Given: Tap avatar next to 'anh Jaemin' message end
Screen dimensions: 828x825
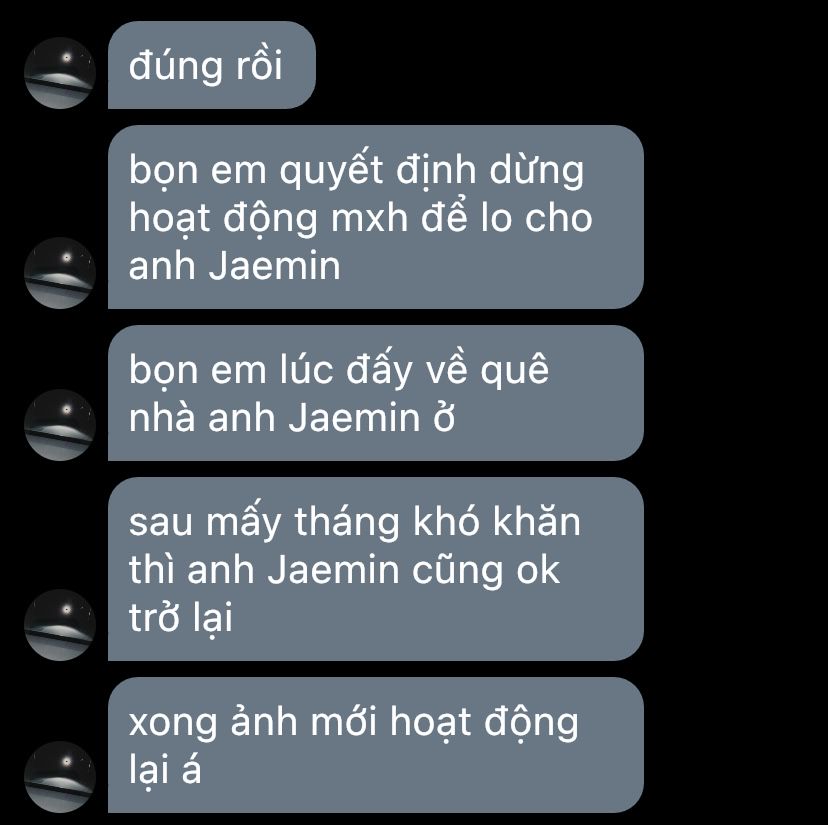Looking at the screenshot, I should 60,273.
